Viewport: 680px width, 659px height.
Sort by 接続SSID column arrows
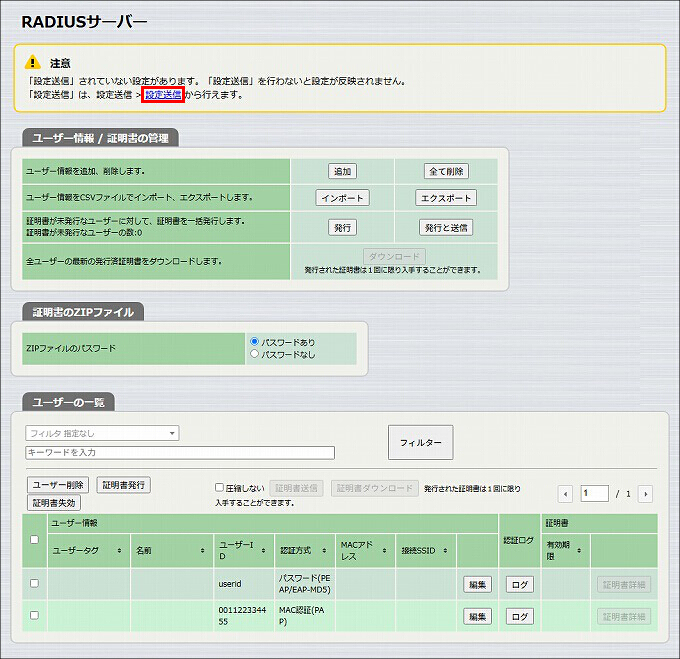445,551
